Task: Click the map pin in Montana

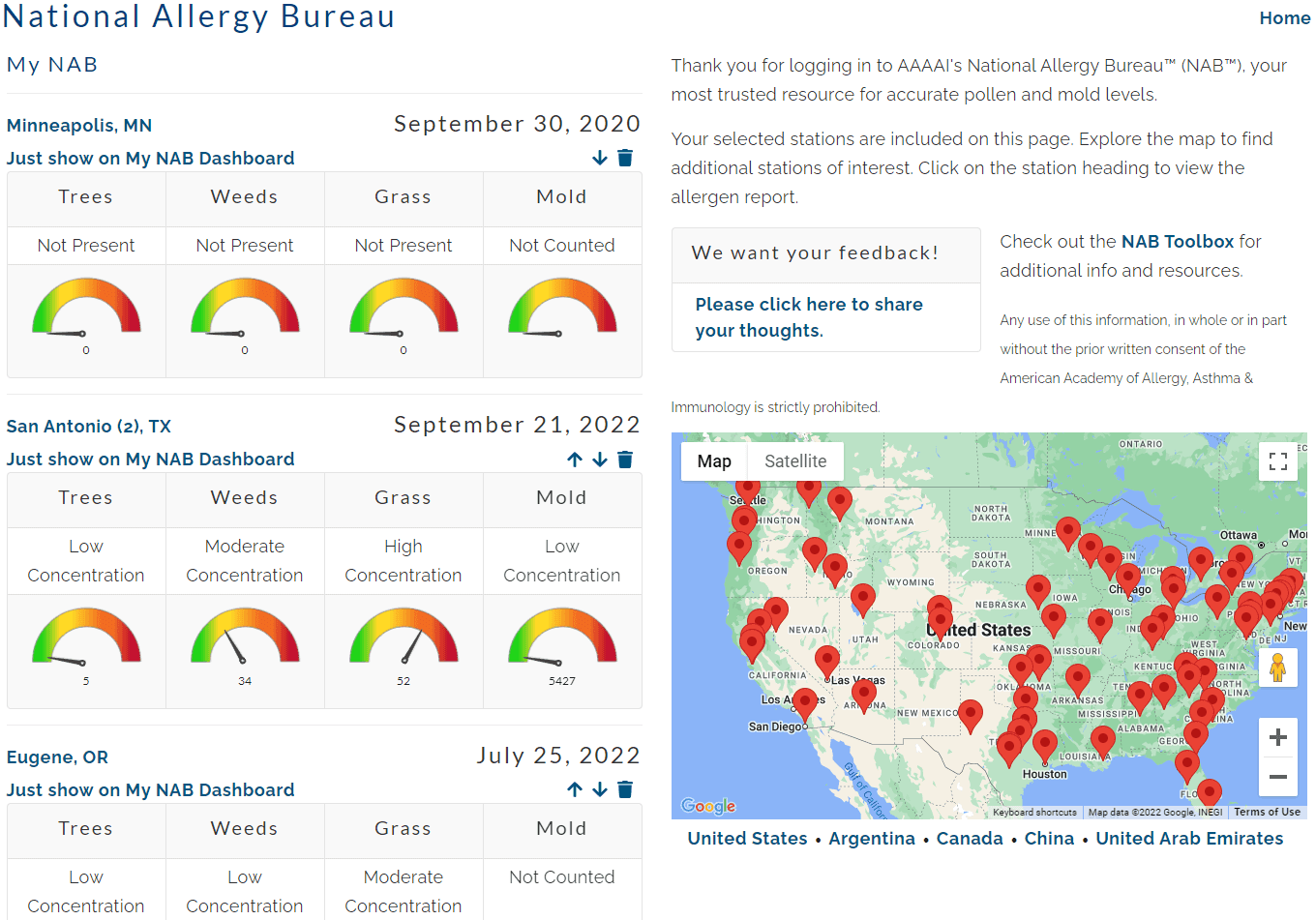Action: pos(840,502)
